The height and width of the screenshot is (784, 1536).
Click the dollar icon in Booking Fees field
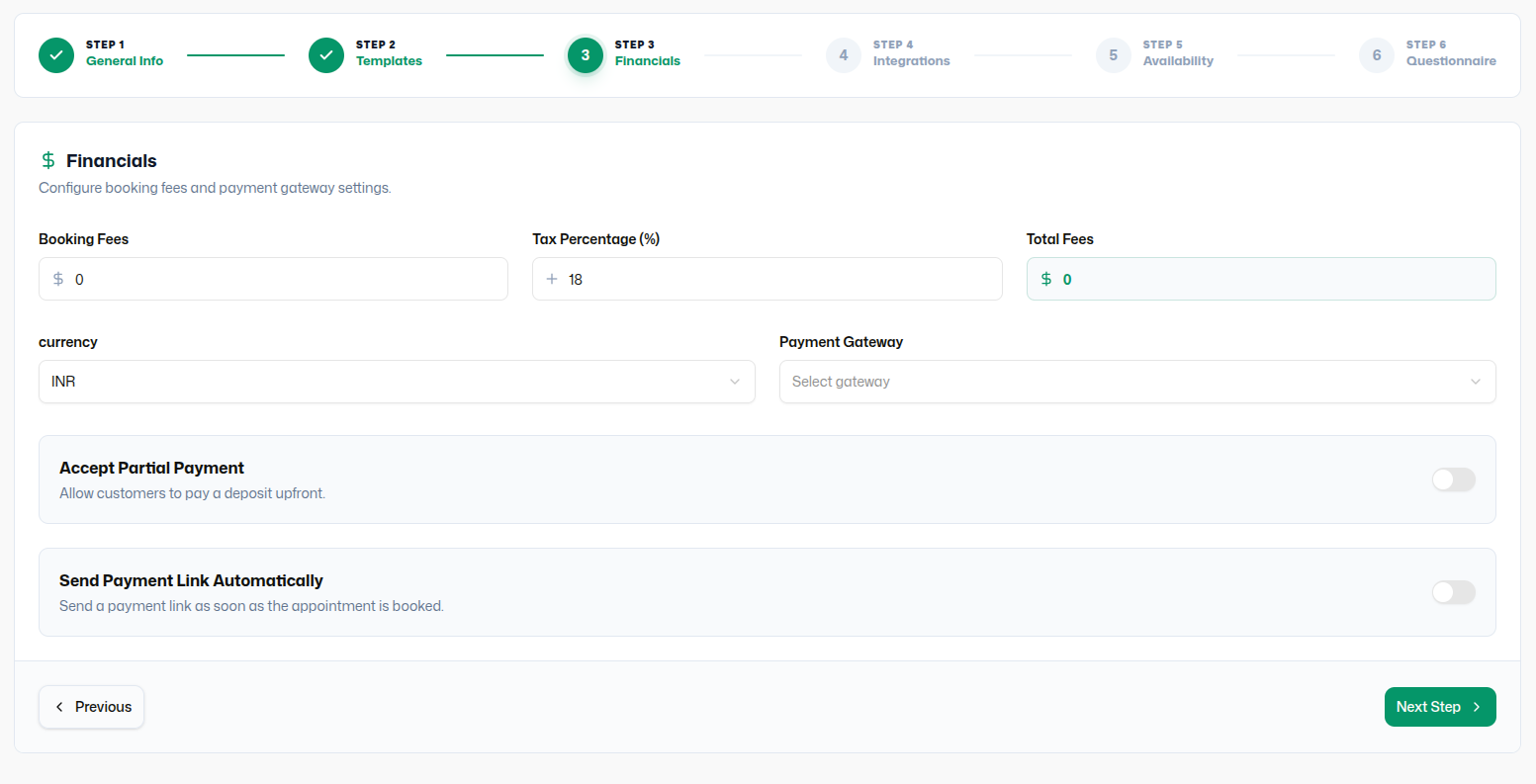click(x=58, y=279)
